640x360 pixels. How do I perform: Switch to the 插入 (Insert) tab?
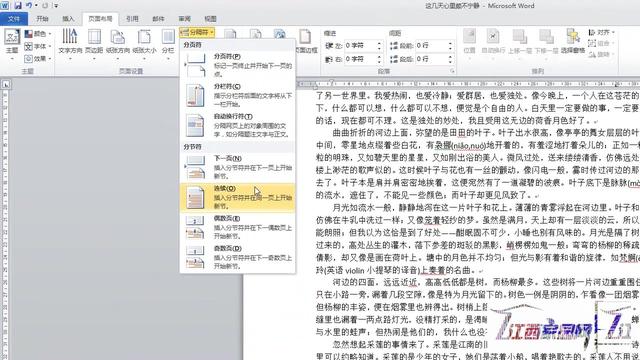[x=68, y=19]
